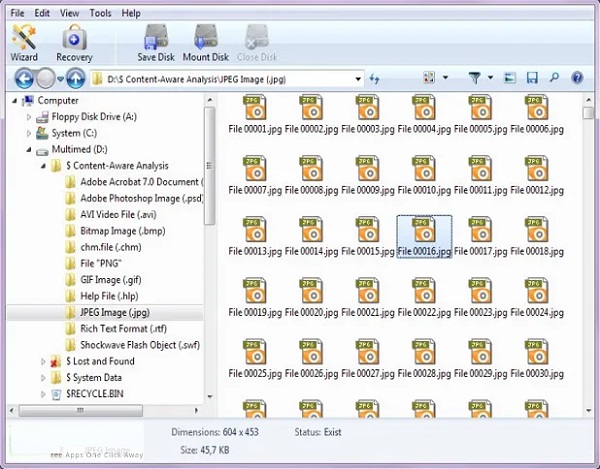Screen dimensions: 600x469
Task: Click tree panel horizontal scrollbar thumb
Action: click(81, 410)
